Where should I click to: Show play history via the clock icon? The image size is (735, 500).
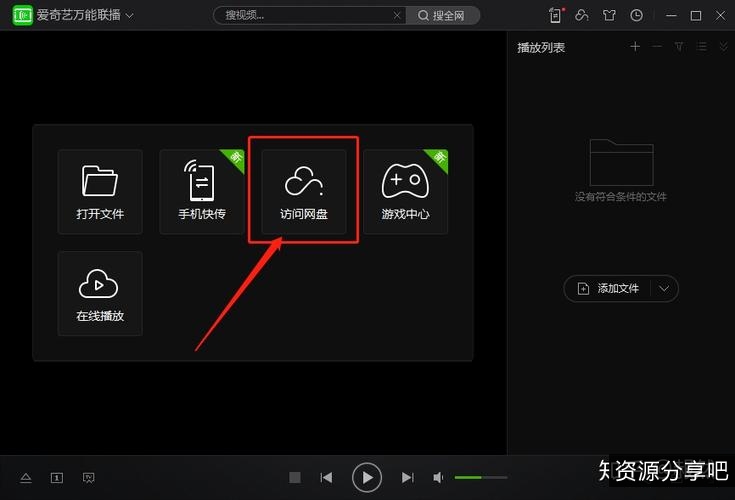[x=637, y=15]
